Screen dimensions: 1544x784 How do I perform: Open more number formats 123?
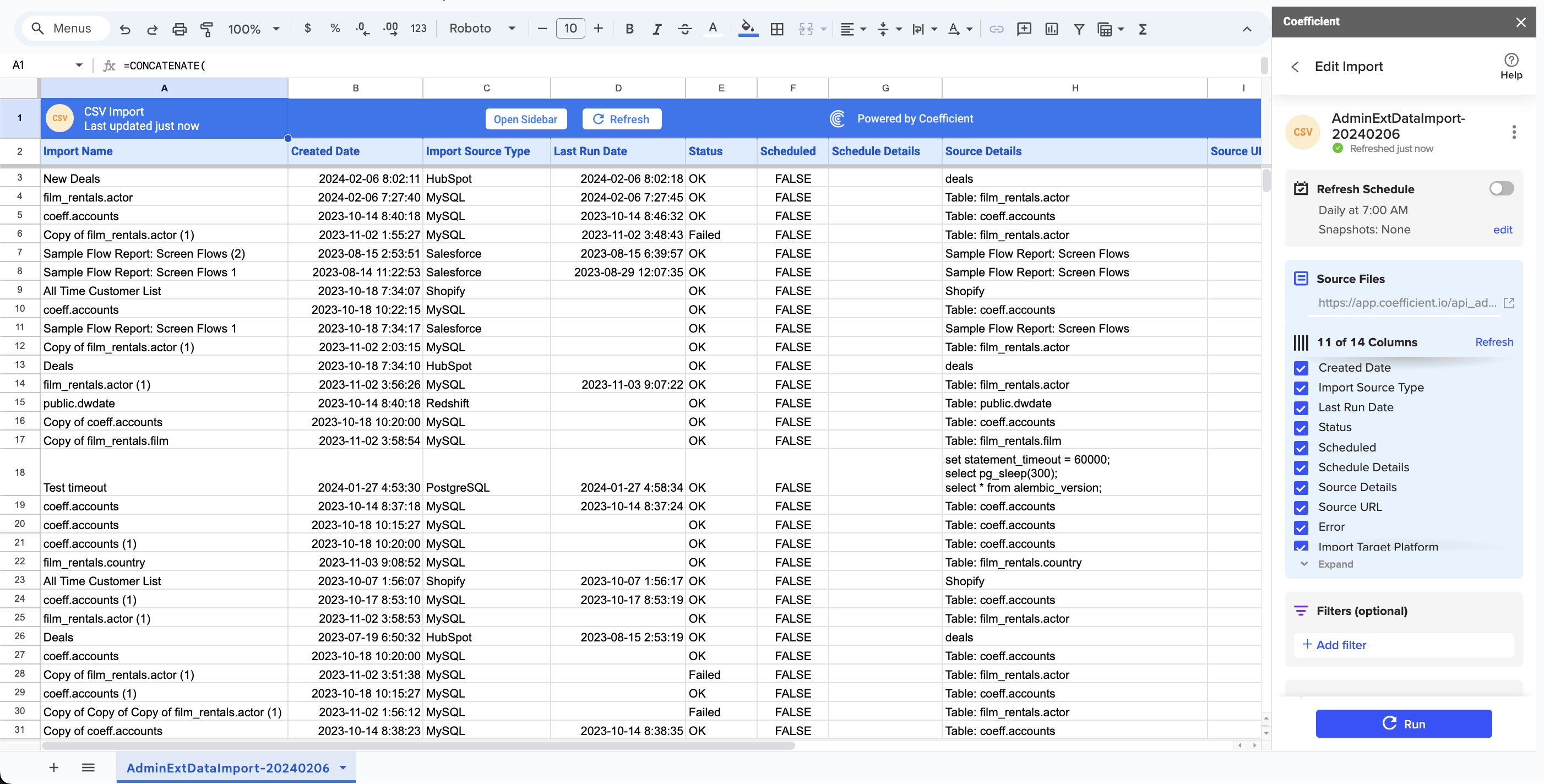point(418,28)
